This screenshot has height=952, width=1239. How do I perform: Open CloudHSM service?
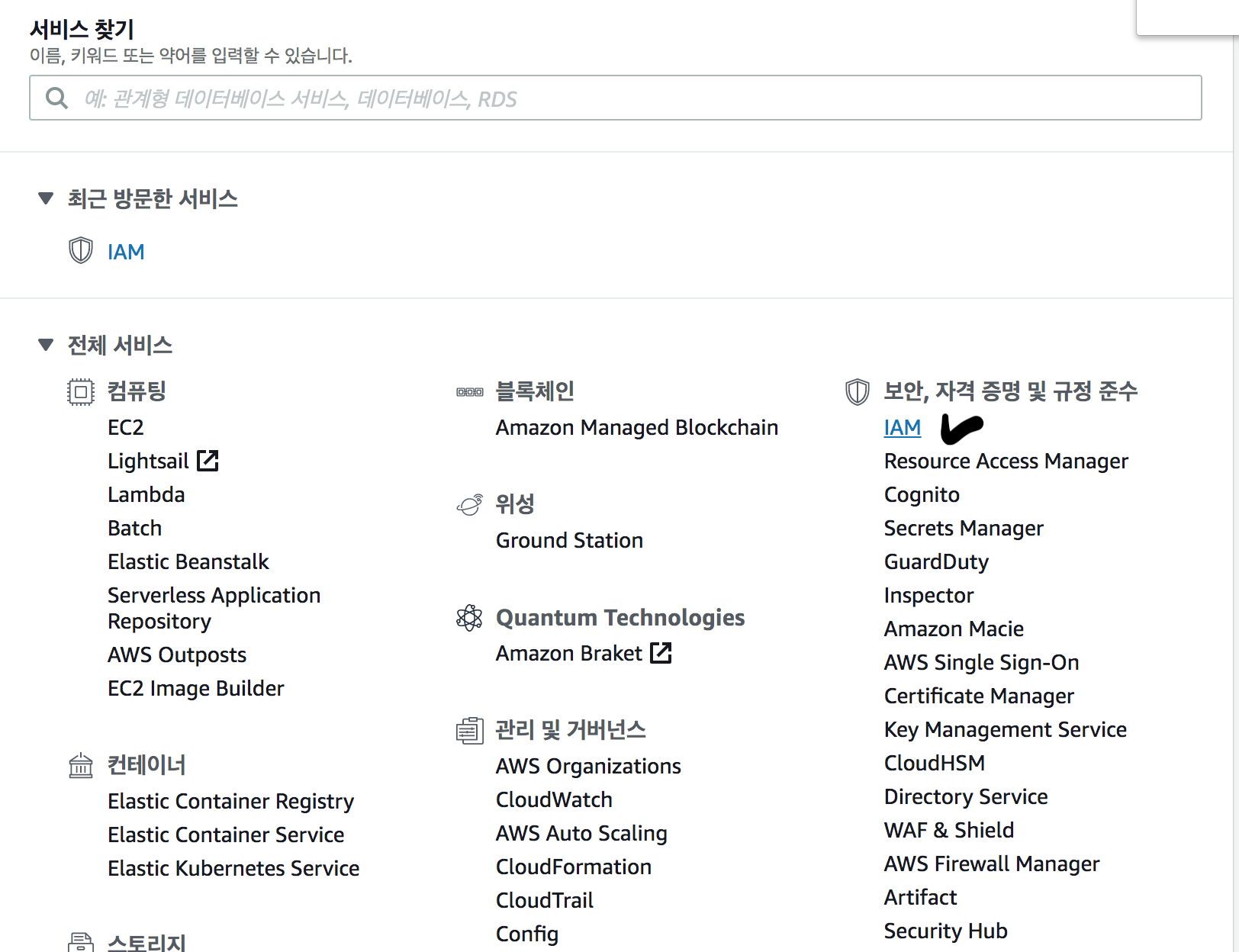coord(935,764)
